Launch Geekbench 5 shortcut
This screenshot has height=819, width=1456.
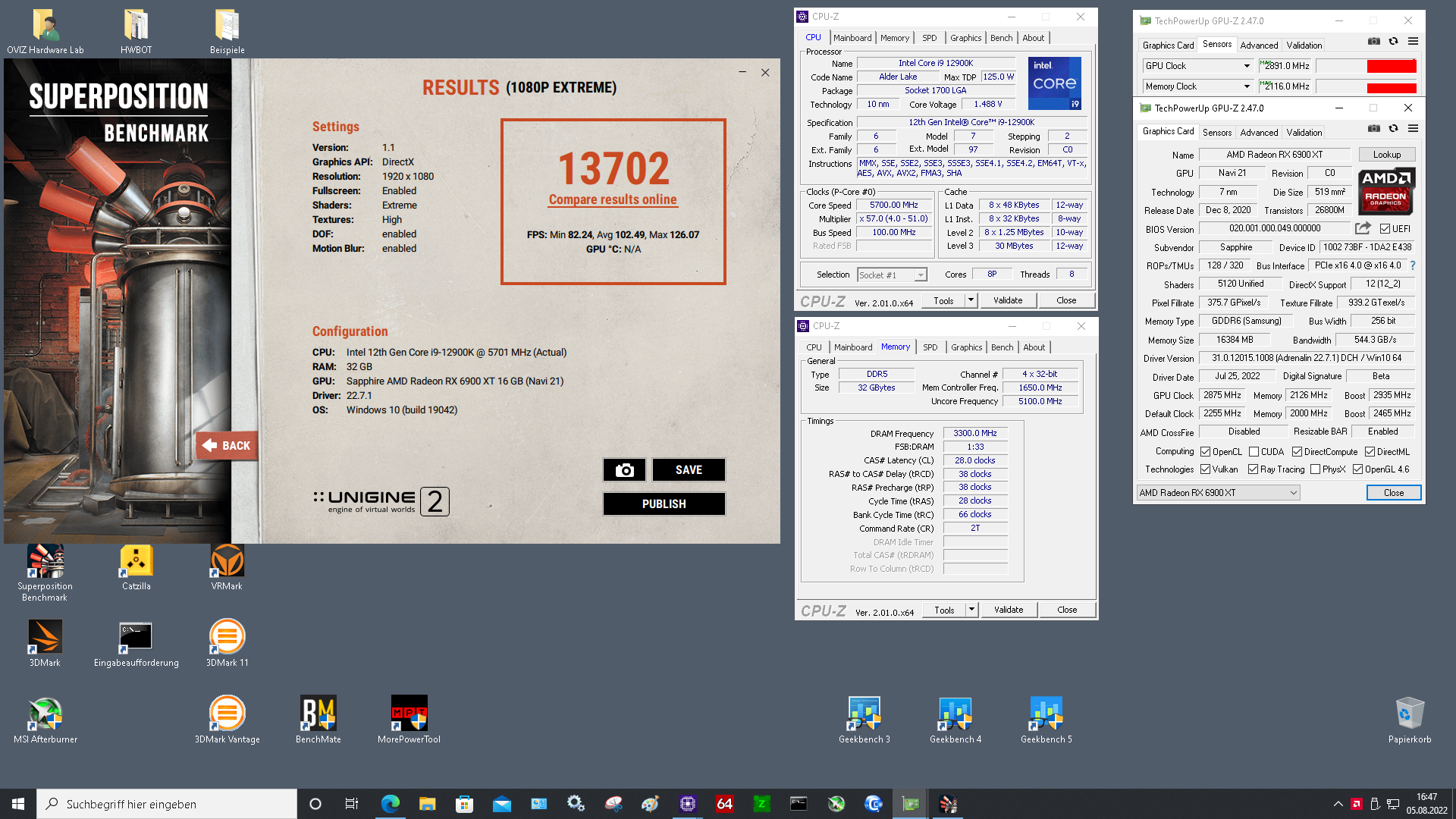[x=1046, y=720]
